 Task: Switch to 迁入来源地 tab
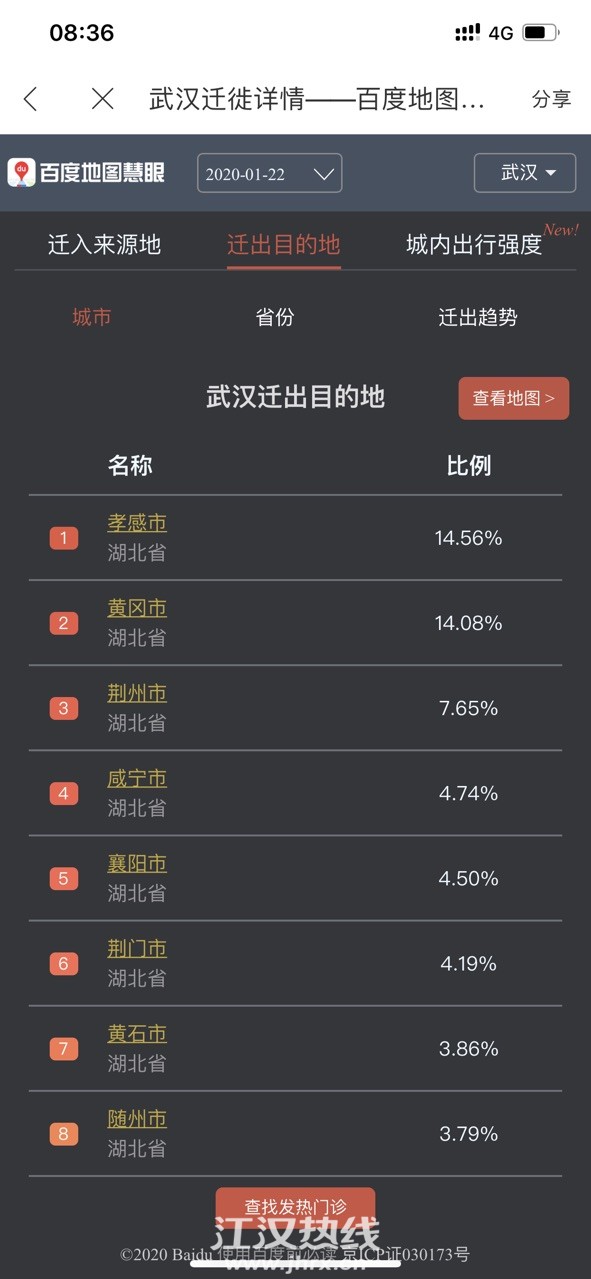click(x=104, y=245)
